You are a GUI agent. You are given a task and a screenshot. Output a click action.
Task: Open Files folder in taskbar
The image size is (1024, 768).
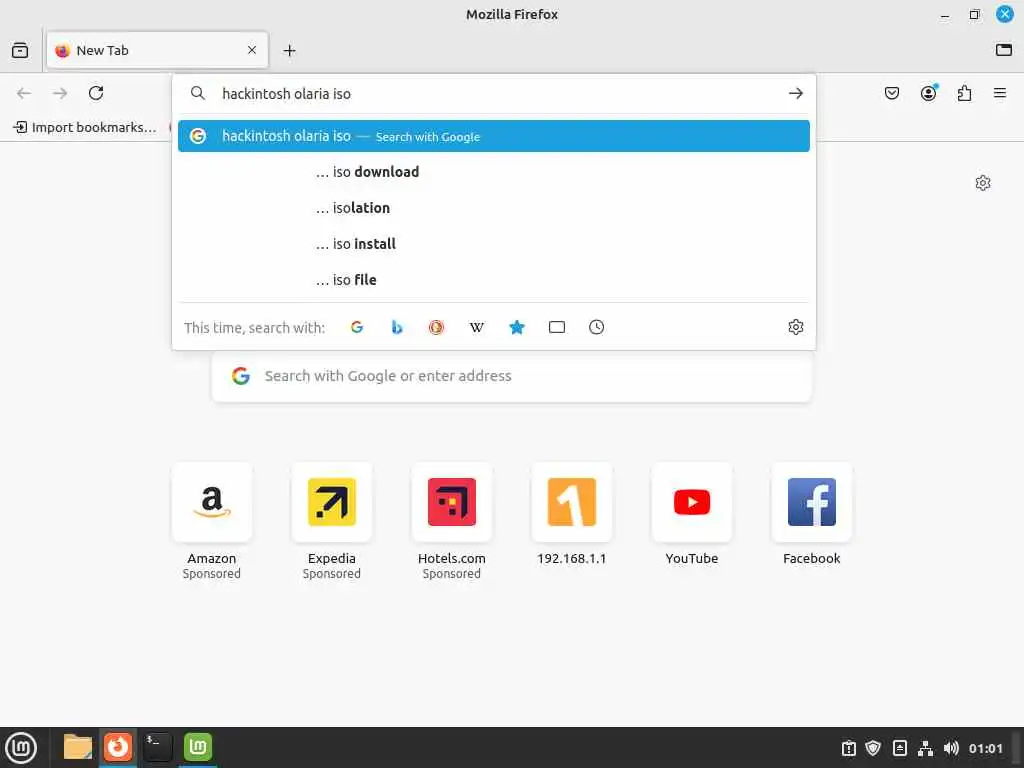(78, 747)
